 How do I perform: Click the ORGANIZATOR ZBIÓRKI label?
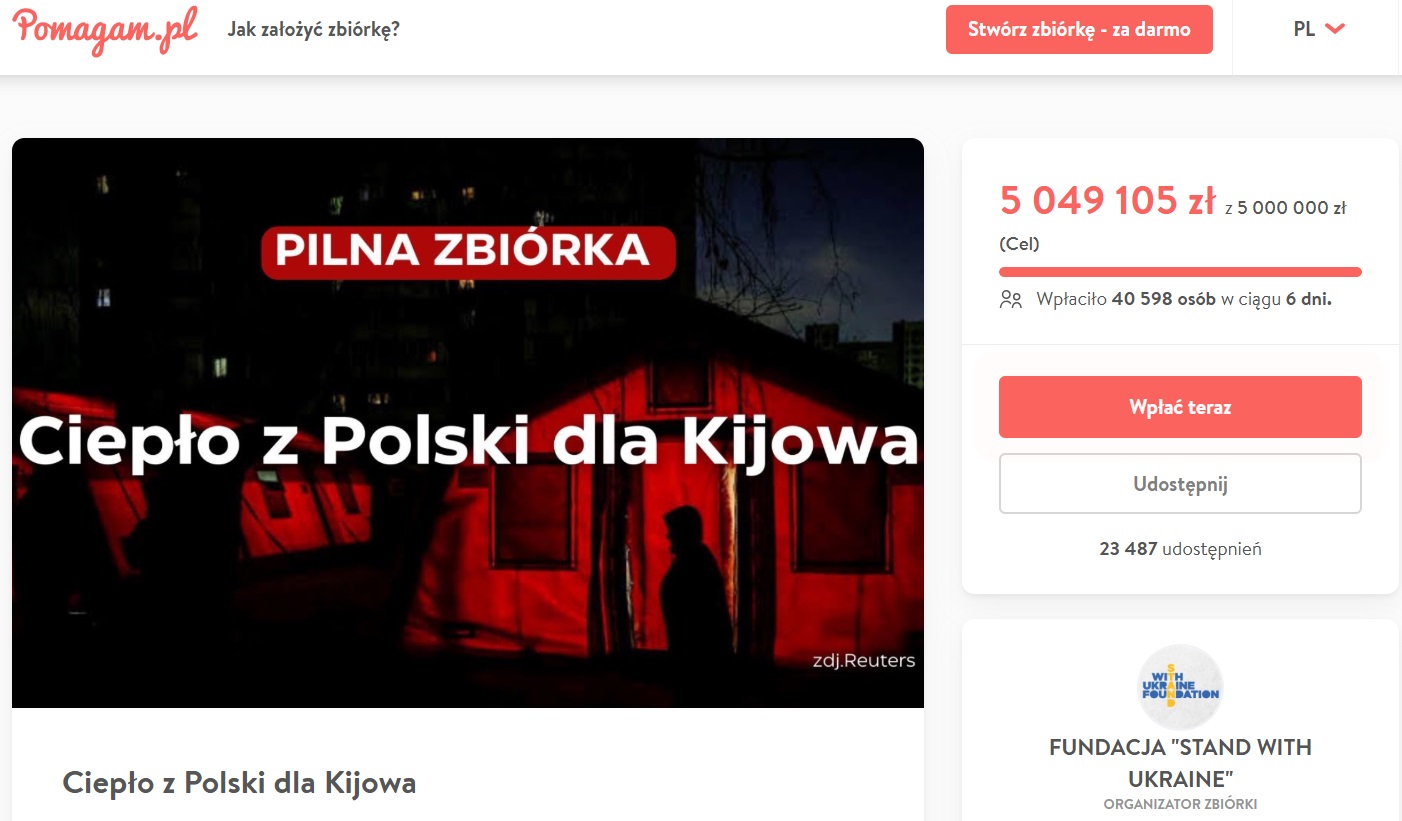click(x=1180, y=805)
